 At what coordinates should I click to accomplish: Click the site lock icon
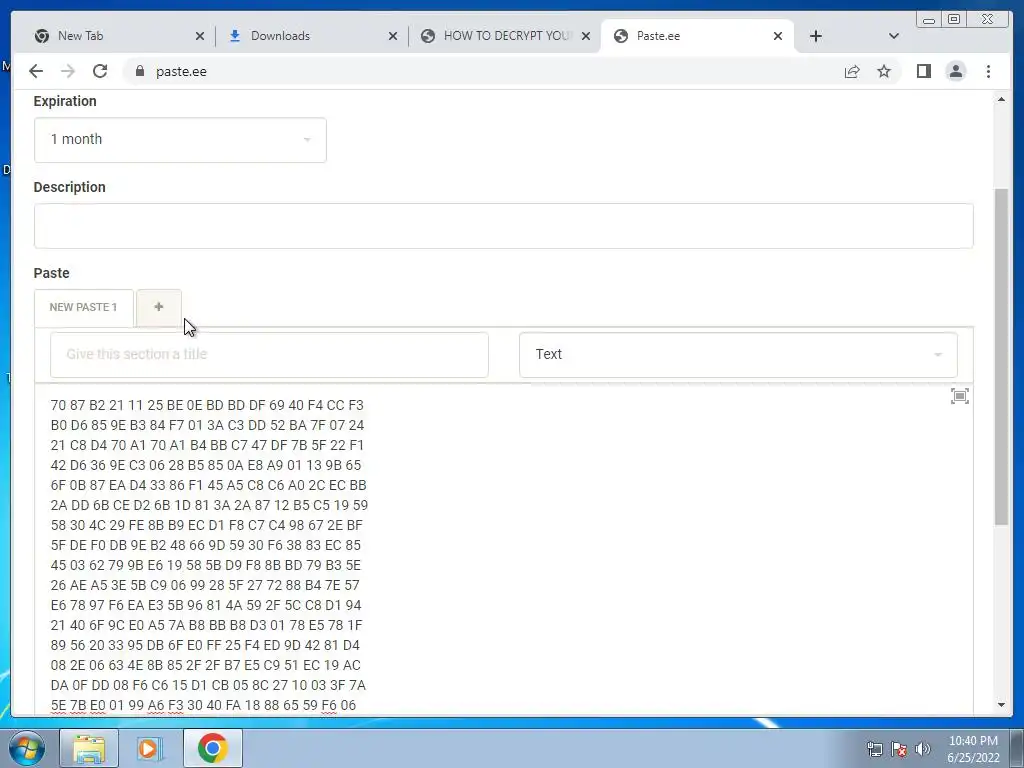[139, 71]
